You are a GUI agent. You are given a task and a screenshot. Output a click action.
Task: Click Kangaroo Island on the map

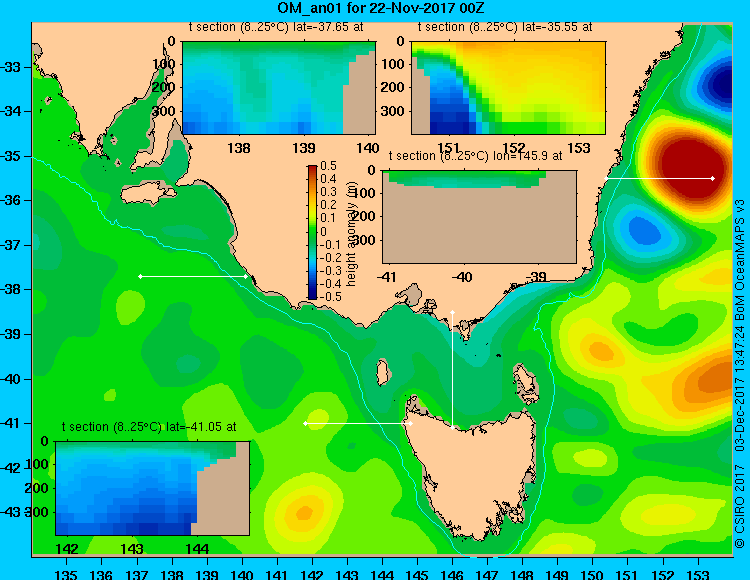point(149,194)
